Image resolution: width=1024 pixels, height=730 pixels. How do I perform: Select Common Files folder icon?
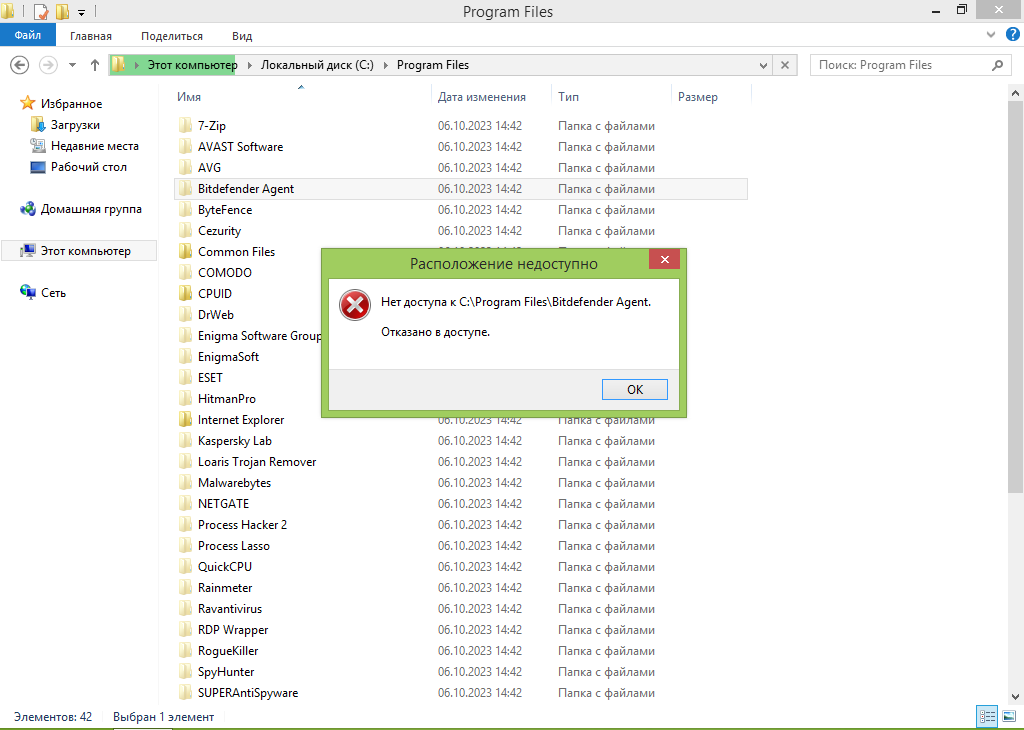185,251
